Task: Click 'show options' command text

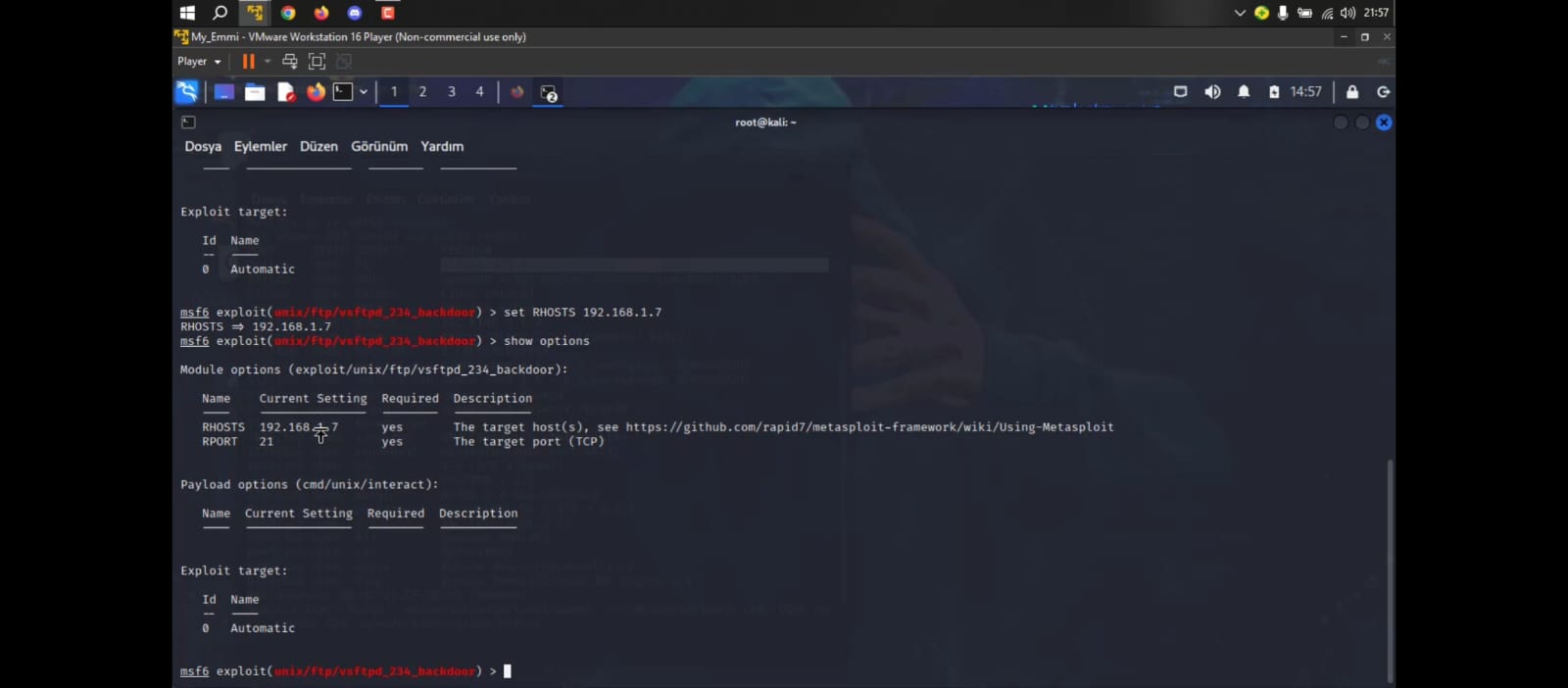Action: (x=547, y=341)
